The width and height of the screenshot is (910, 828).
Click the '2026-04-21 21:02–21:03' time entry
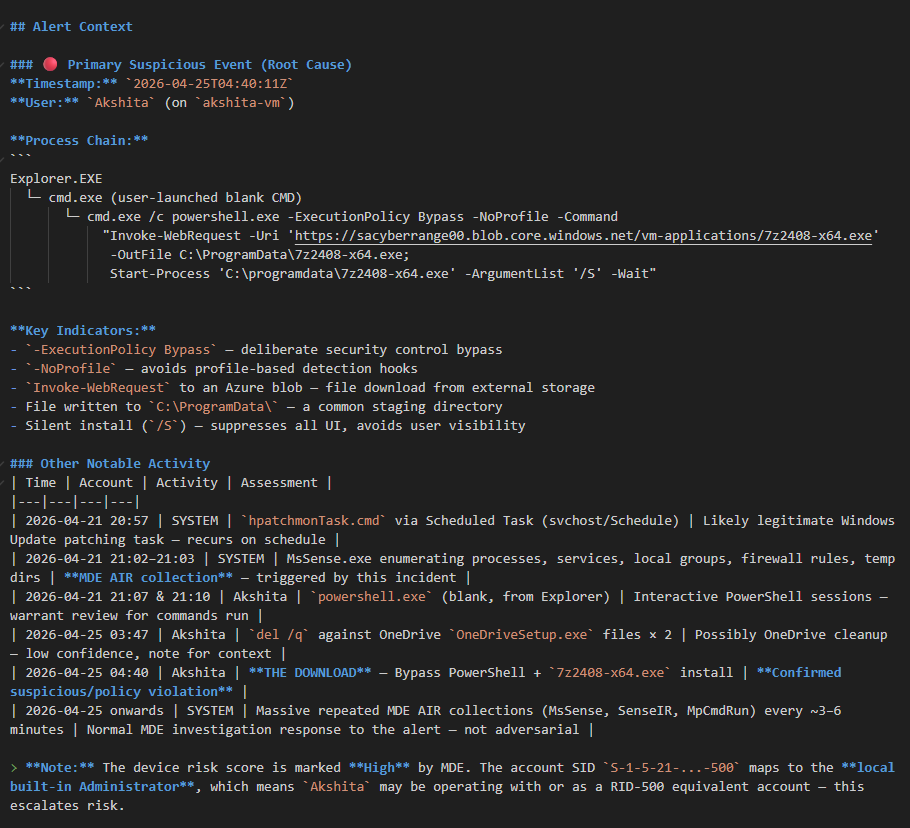pyautogui.click(x=110, y=559)
